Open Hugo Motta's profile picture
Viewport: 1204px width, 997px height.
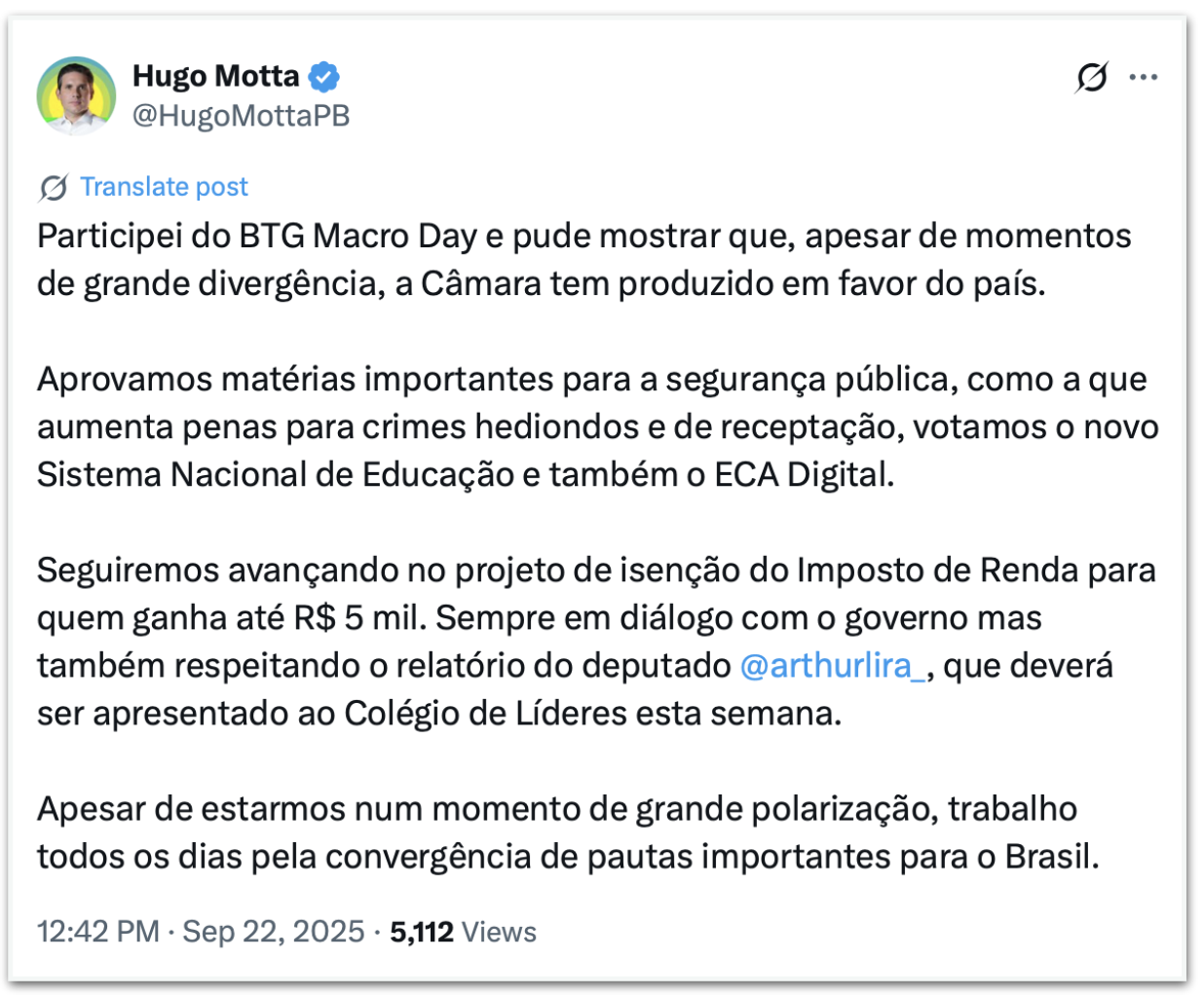pos(76,95)
